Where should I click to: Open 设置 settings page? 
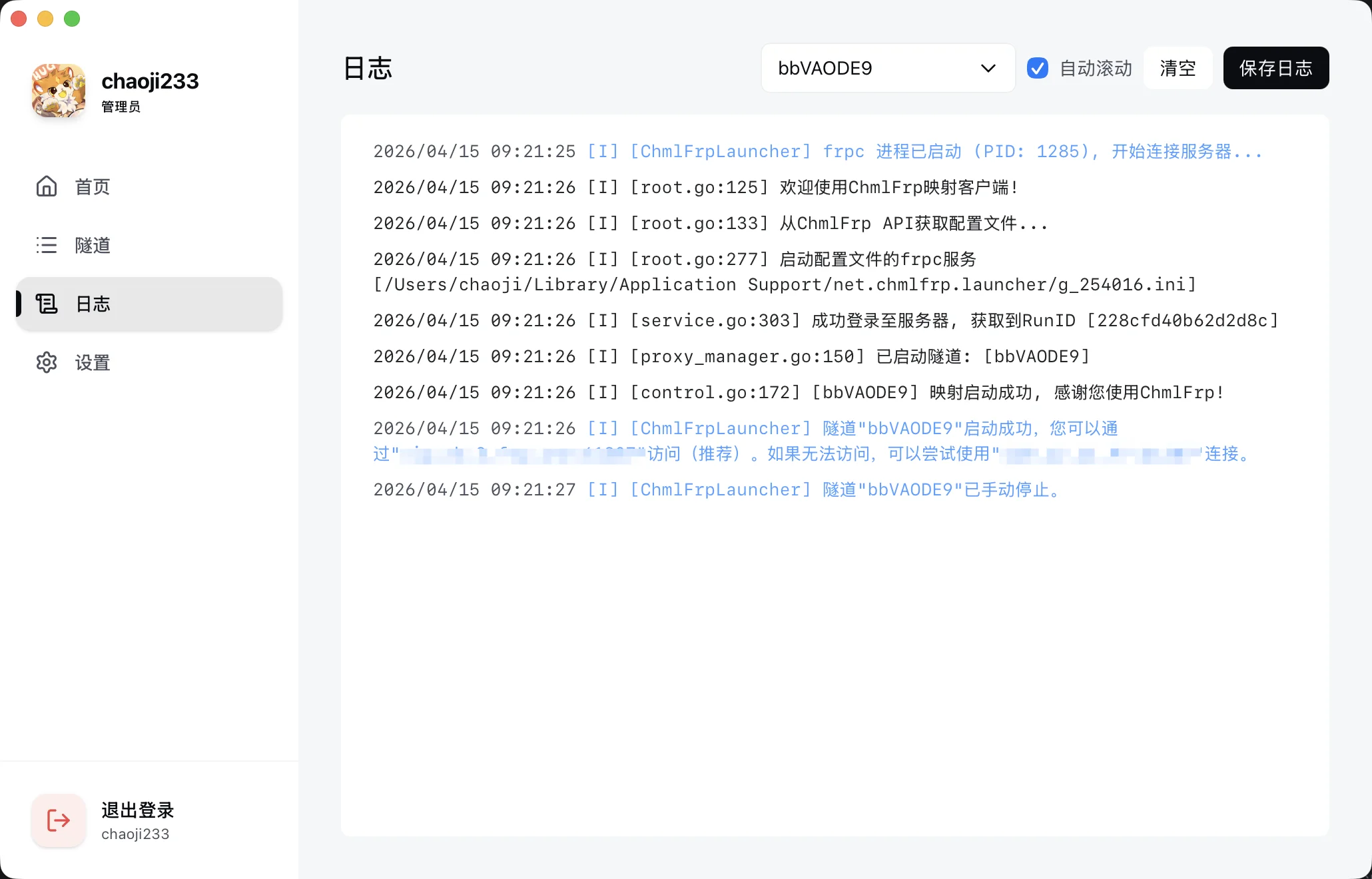[149, 362]
